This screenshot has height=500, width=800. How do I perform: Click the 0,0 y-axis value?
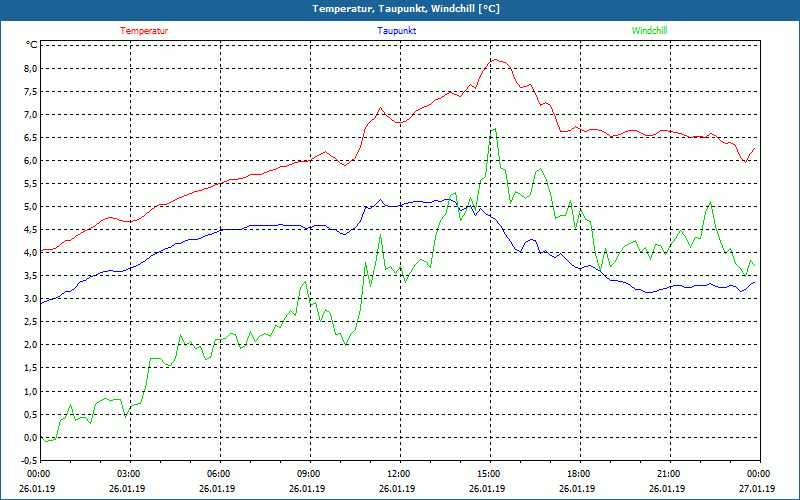click(x=32, y=437)
